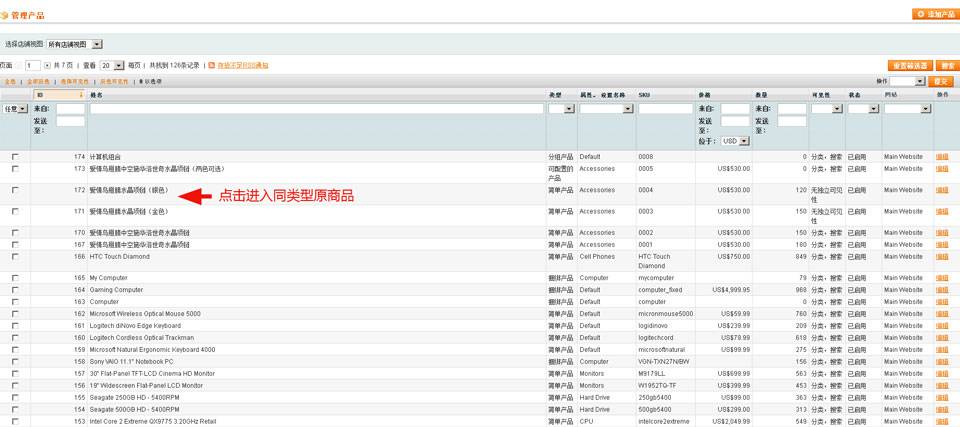Viewport: 960px width, 427px height.
Task: Click '30" Flat-Panel TFT-LCD Cinema HD Monitor' row
Action: [151, 374]
